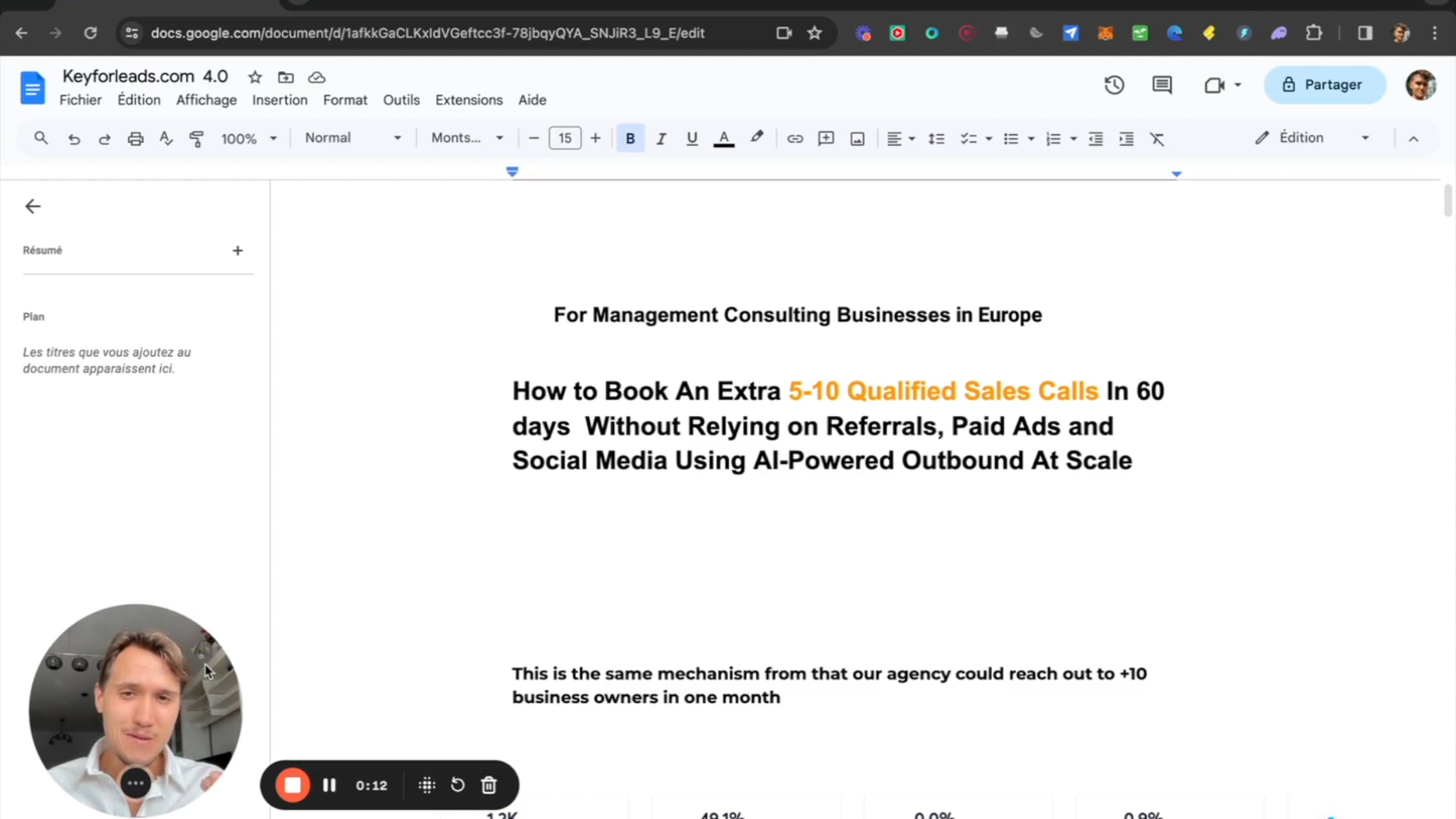Click the Add comment toolbar icon

click(x=826, y=139)
